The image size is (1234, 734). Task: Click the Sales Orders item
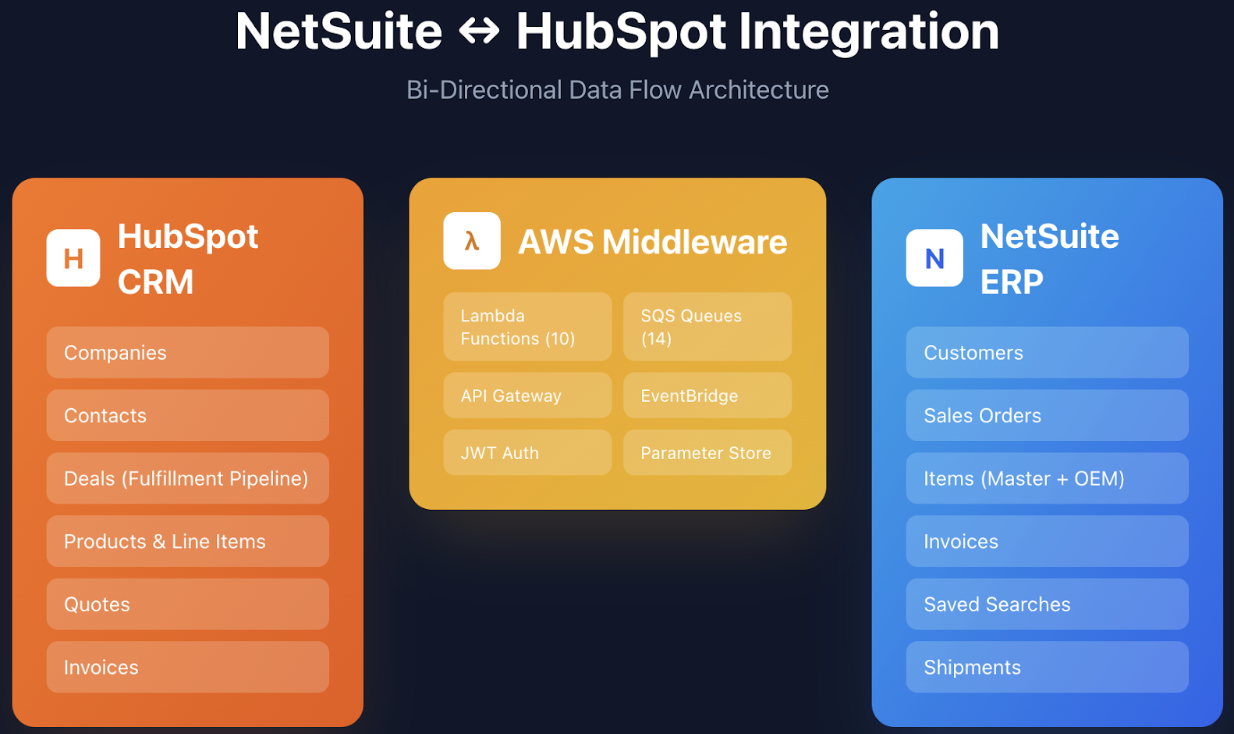[x=1047, y=416]
